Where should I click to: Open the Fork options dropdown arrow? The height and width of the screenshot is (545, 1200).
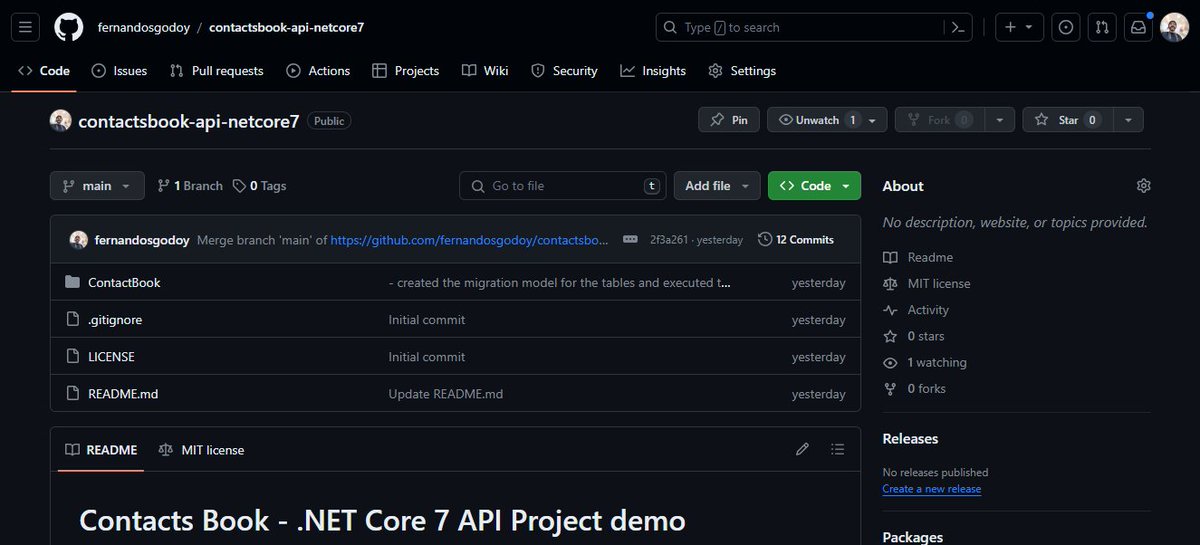[999, 120]
